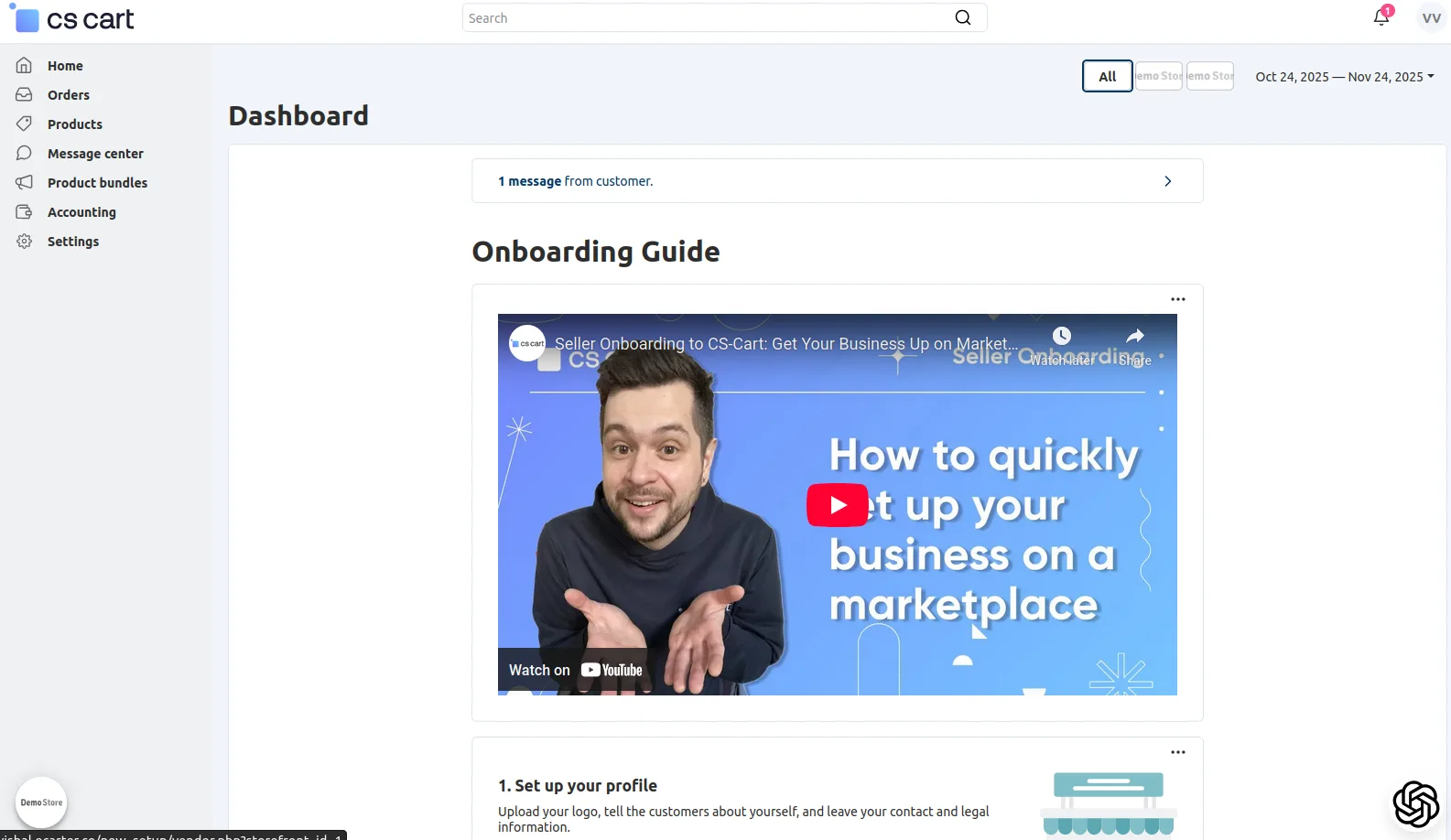Open Message center in sidebar menu
Viewport: 1451px width, 840px height.
coord(95,154)
